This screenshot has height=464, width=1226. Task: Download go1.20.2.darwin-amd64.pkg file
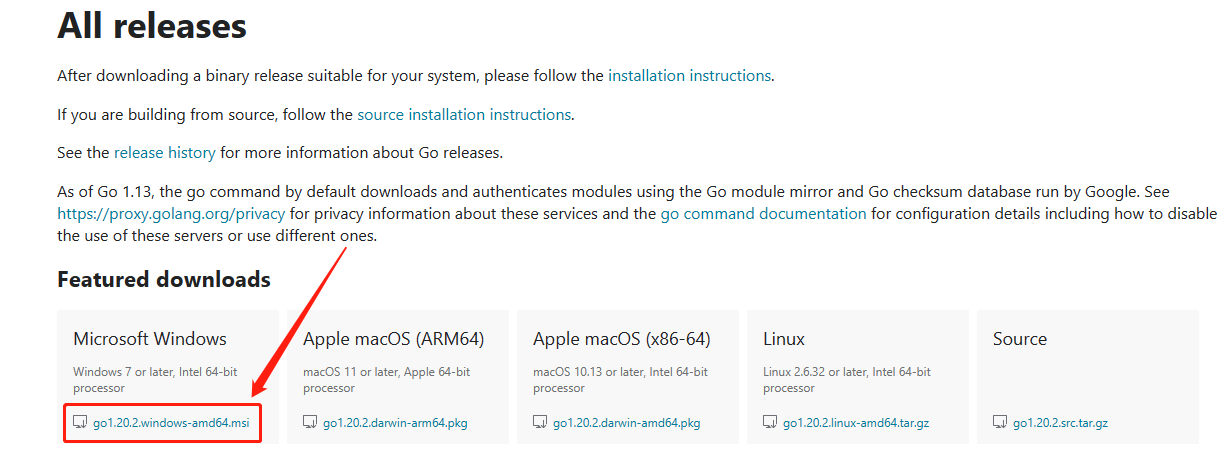[626, 423]
